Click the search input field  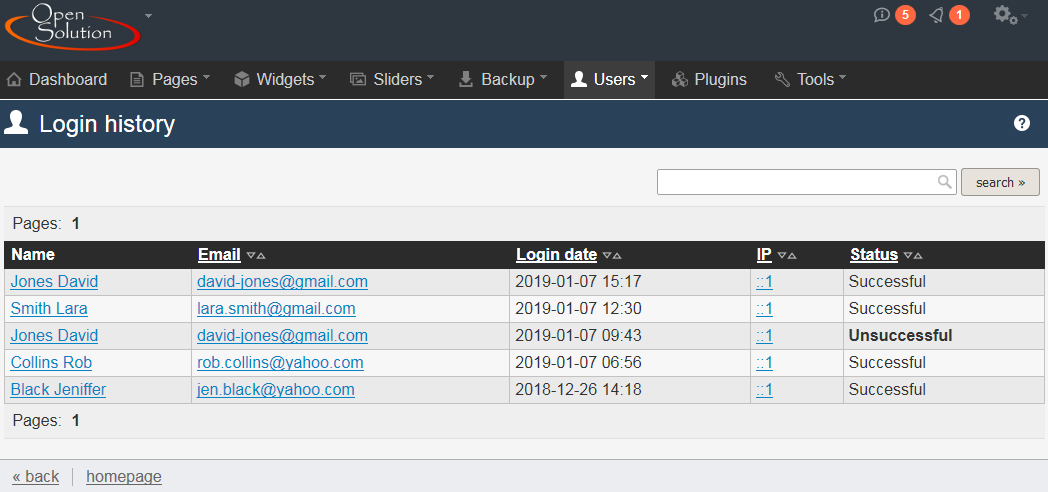coord(807,182)
